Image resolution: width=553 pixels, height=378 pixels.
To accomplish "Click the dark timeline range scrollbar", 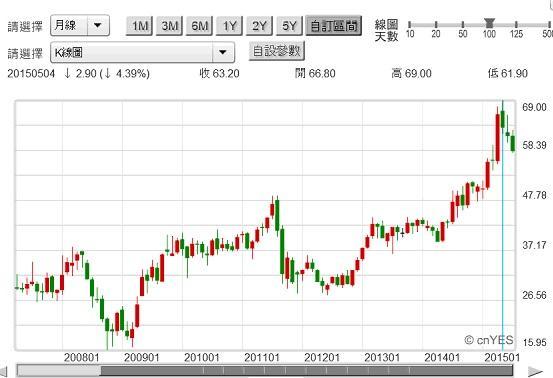I will tap(306, 371).
